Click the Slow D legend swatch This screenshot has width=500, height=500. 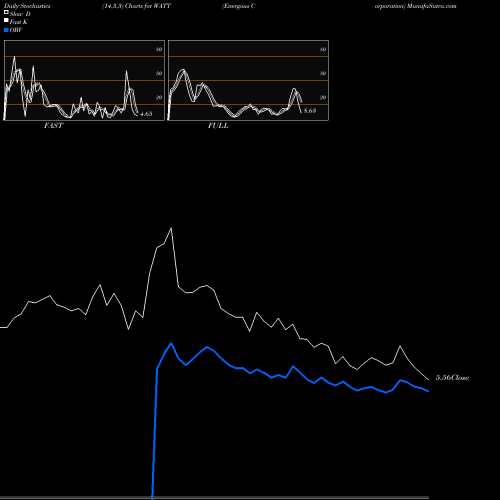coord(6,13)
